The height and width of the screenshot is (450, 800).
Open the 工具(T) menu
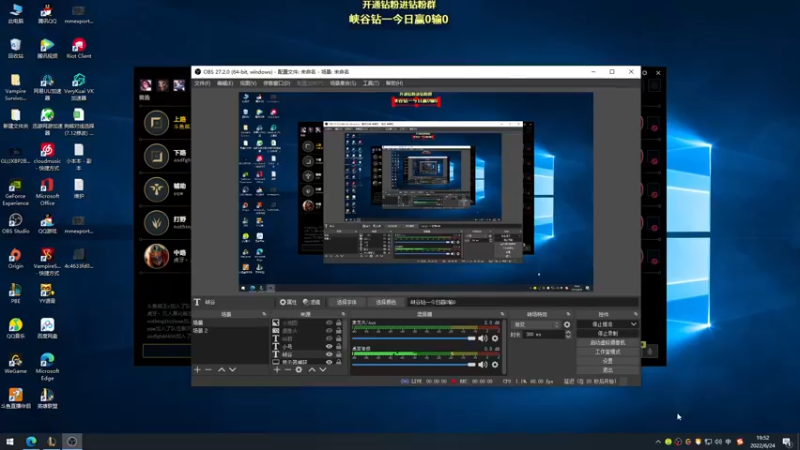[371, 83]
